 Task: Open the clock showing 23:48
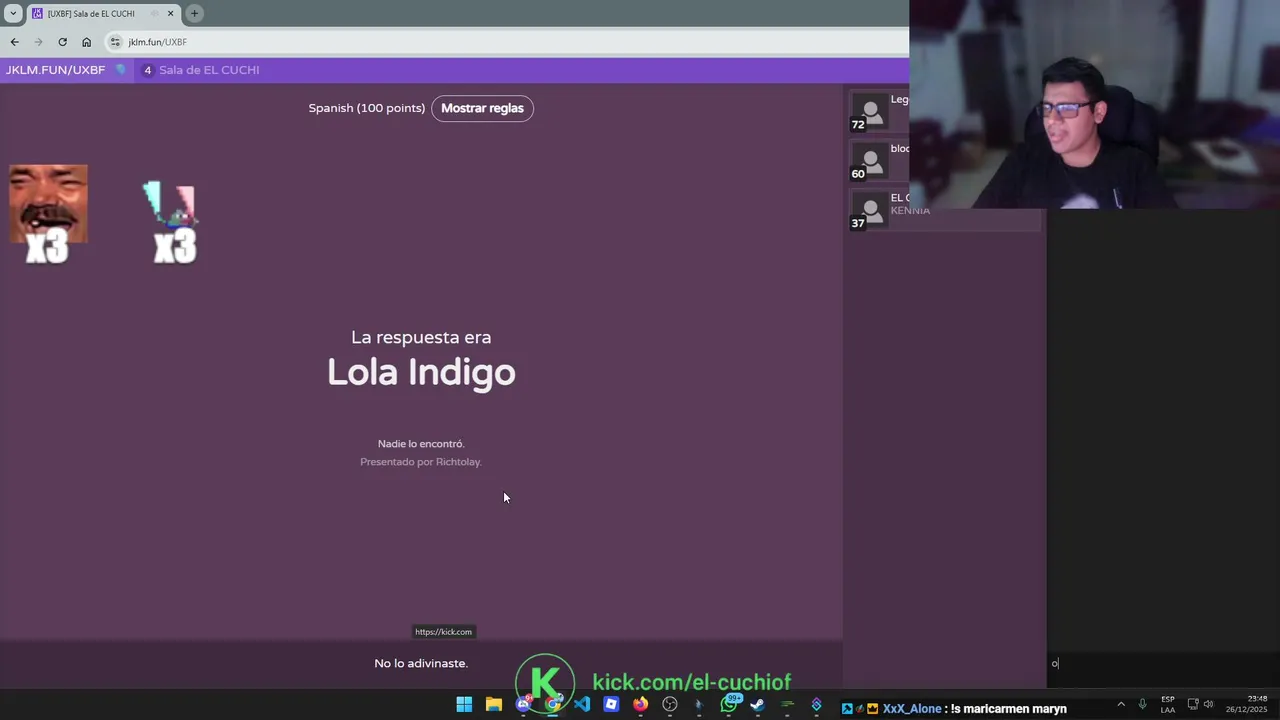(1247, 704)
